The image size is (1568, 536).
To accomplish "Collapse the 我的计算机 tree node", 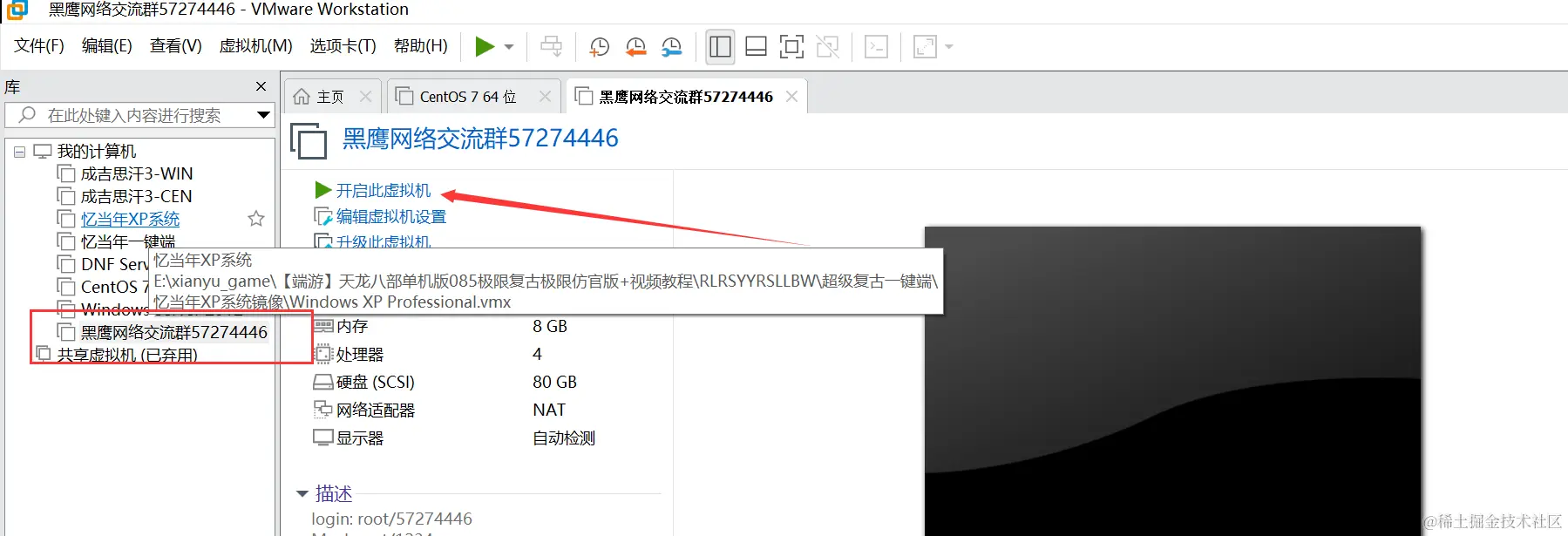I will pyautogui.click(x=19, y=152).
